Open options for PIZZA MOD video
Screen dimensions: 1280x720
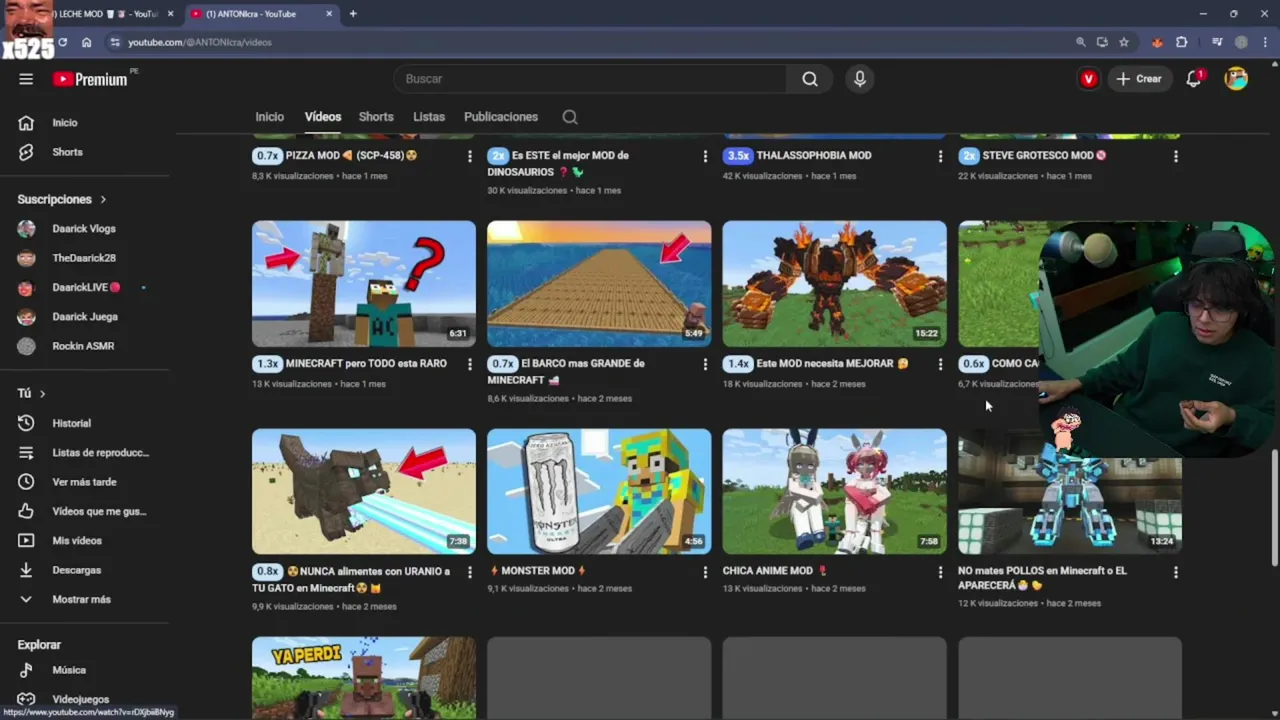[469, 156]
